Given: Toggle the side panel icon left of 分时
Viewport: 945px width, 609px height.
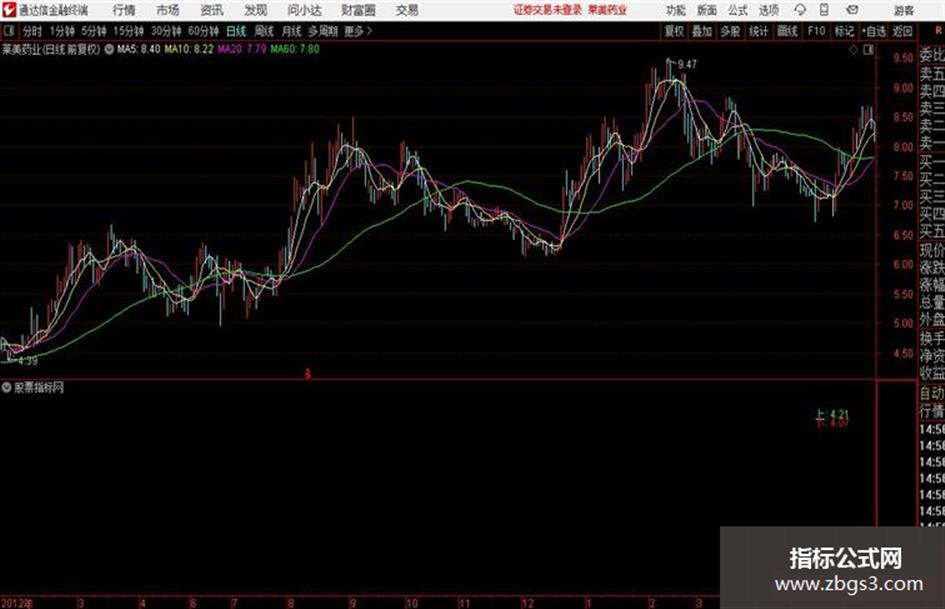Looking at the screenshot, I should point(8,31).
